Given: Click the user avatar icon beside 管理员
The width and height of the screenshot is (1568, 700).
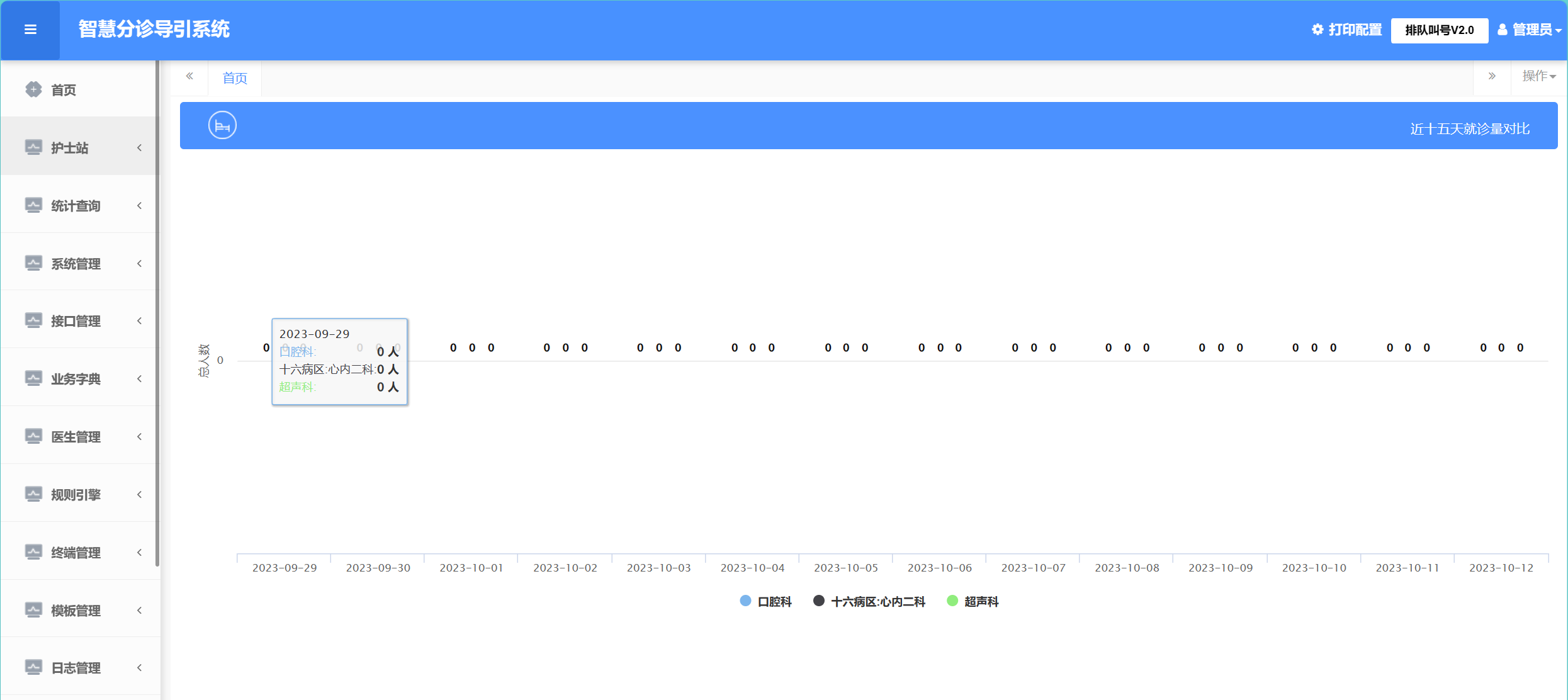Looking at the screenshot, I should 1503,30.
